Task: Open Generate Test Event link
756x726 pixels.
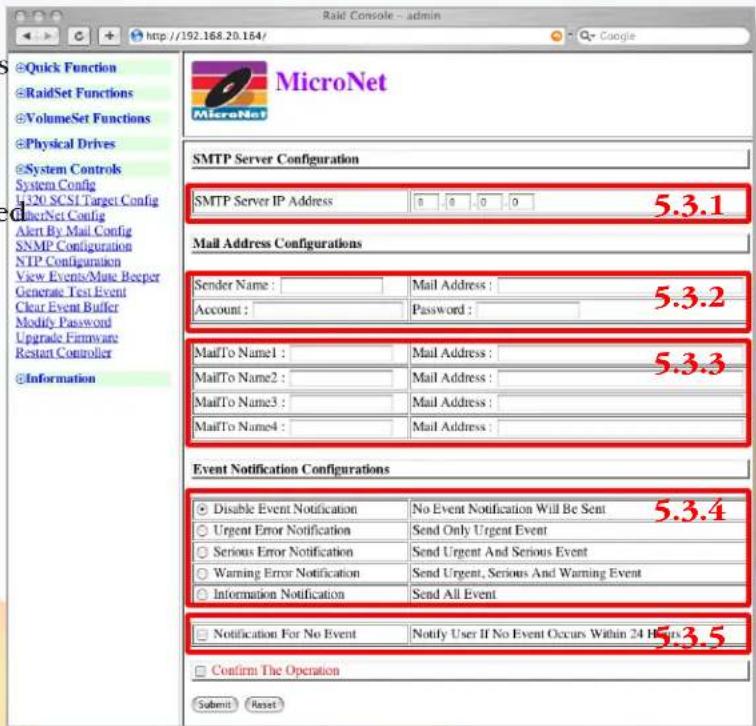Action: click(70, 292)
